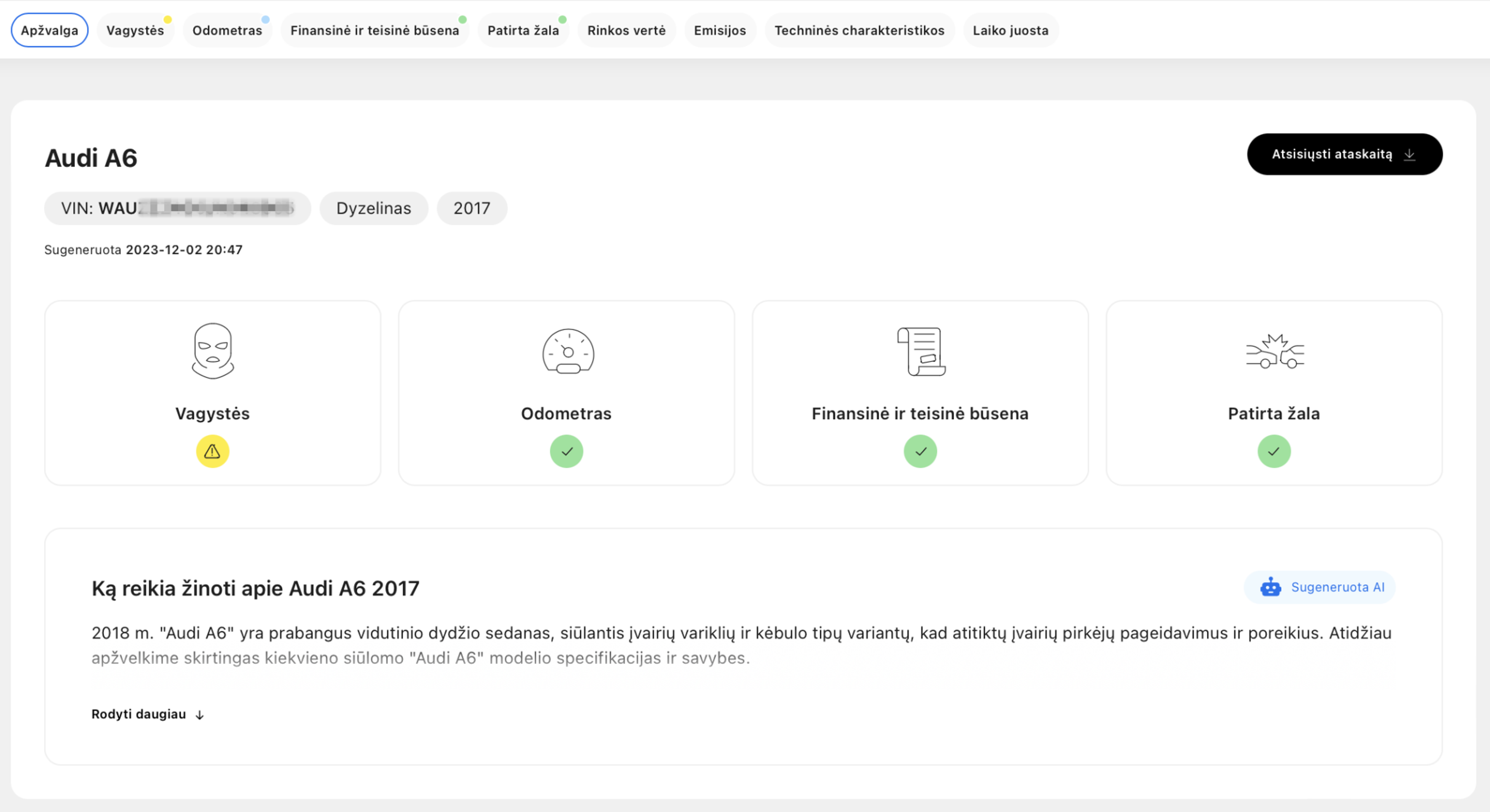Go to the Laiko juosta tab

(1010, 30)
